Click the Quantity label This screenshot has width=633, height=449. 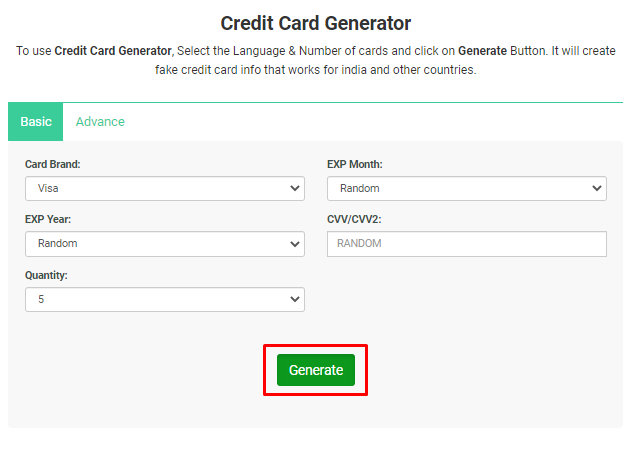pyautogui.click(x=46, y=275)
